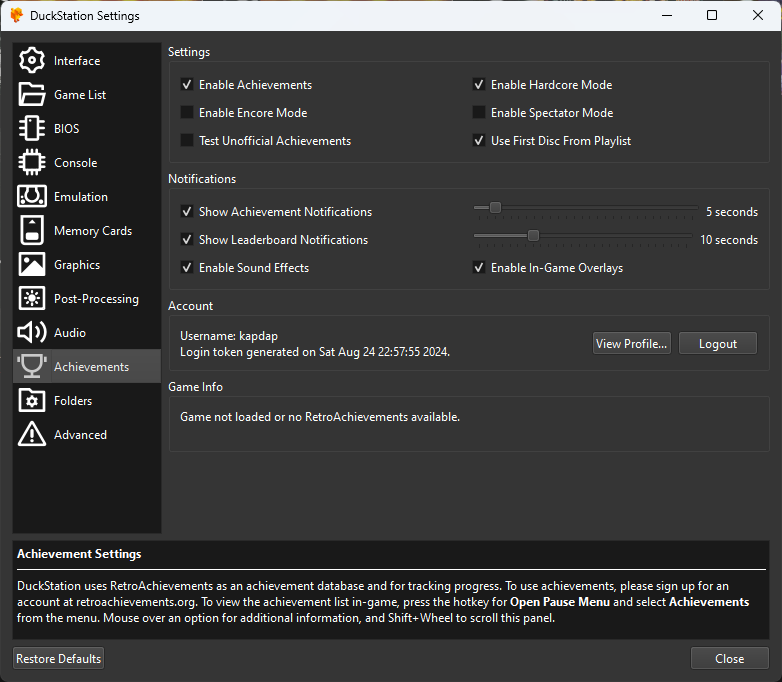
Task: Click the Game List folder icon
Action: pyautogui.click(x=32, y=94)
